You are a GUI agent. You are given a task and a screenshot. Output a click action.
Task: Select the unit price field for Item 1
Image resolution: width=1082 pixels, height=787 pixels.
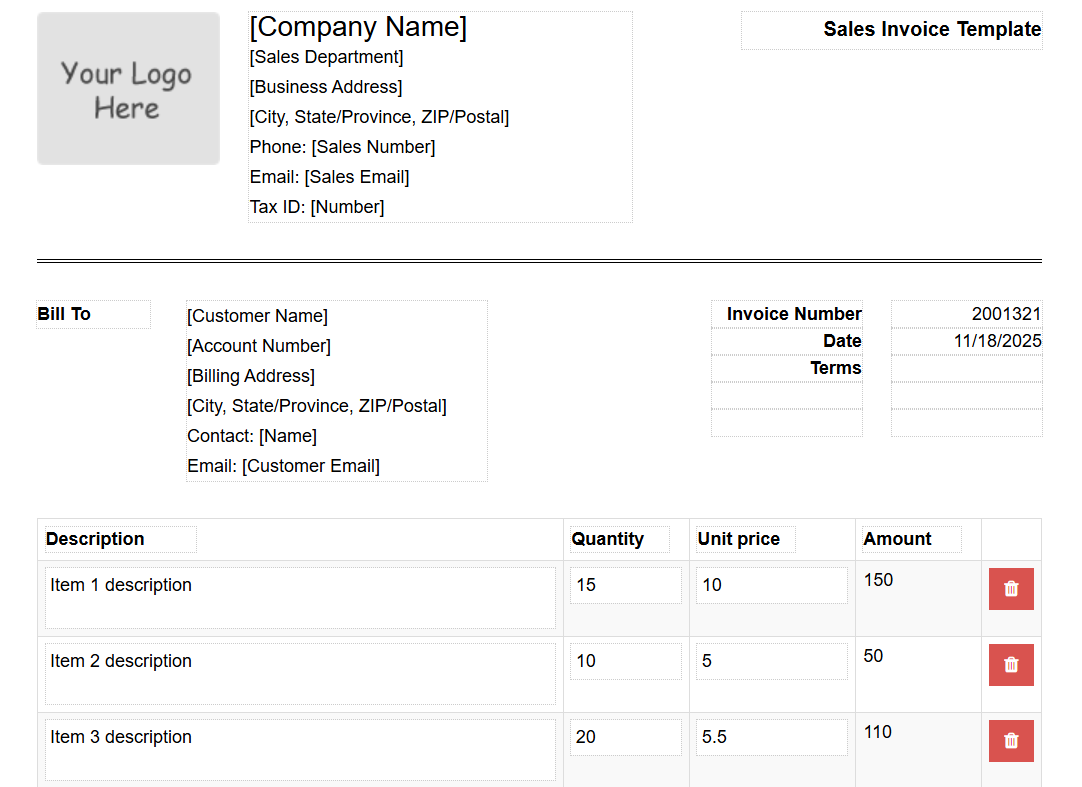(771, 585)
